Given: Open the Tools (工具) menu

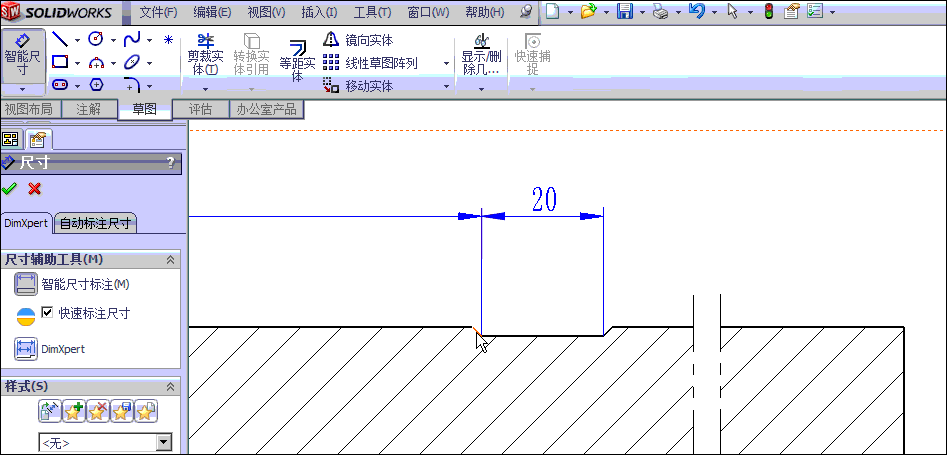Looking at the screenshot, I should click(x=372, y=12).
